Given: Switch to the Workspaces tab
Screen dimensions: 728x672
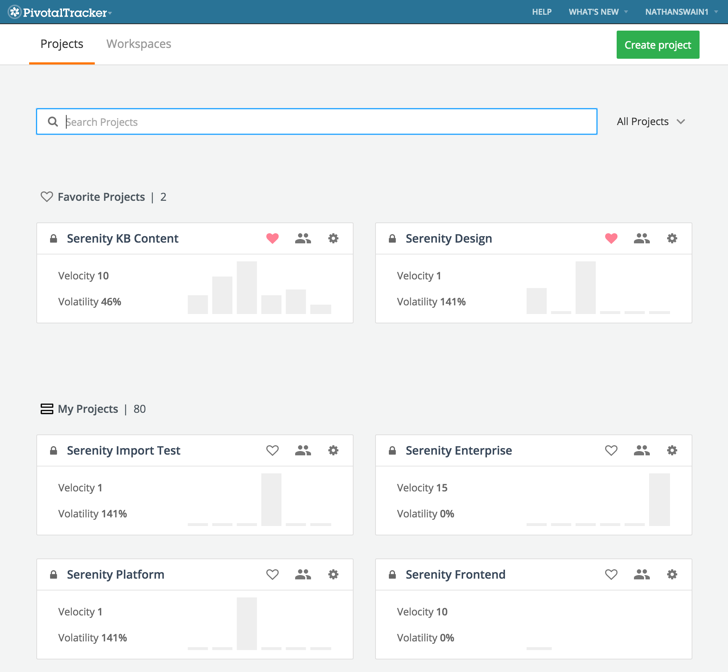Looking at the screenshot, I should [138, 44].
